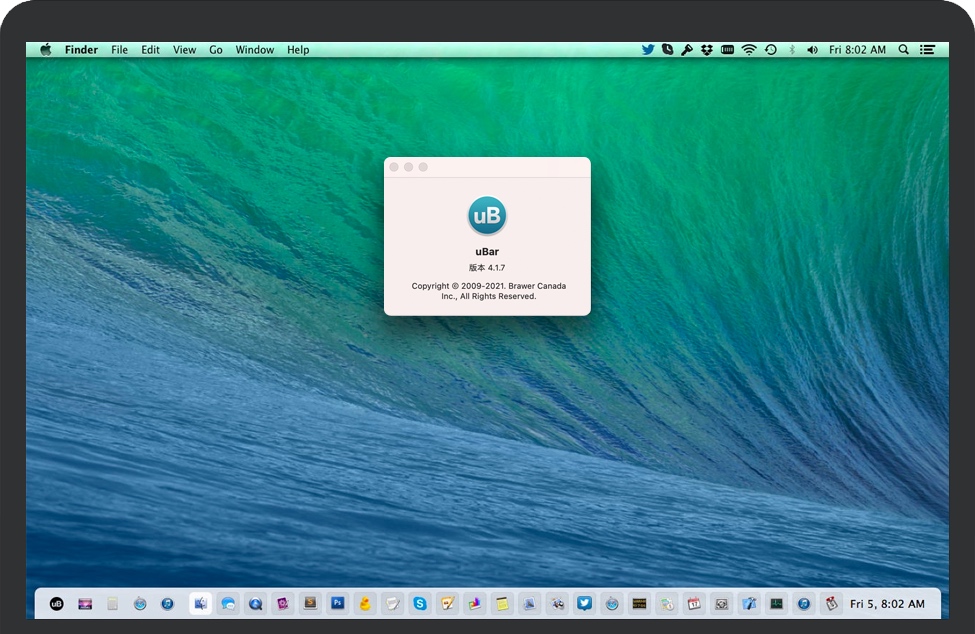Open Finder from the uBar taskbar
The image size is (975, 634).
click(201, 604)
